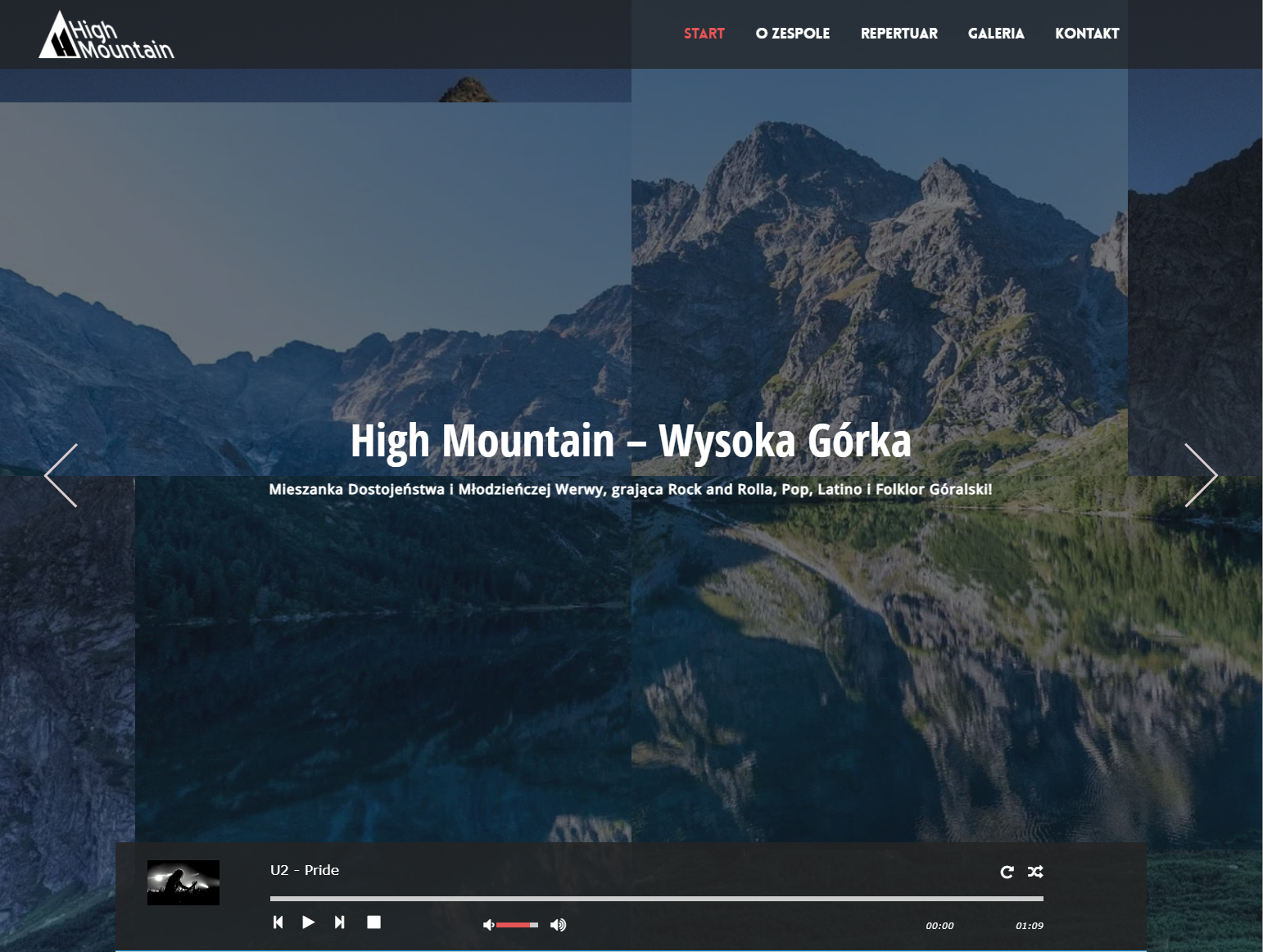1263x952 pixels.
Task: Click the track progress bar
Action: coord(656,899)
